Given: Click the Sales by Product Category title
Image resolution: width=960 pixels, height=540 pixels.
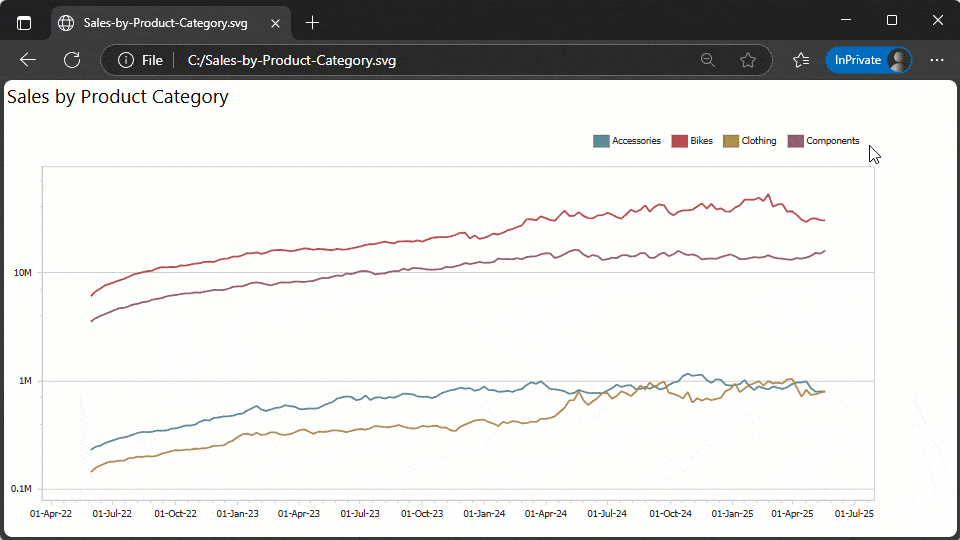Looking at the screenshot, I should [118, 97].
